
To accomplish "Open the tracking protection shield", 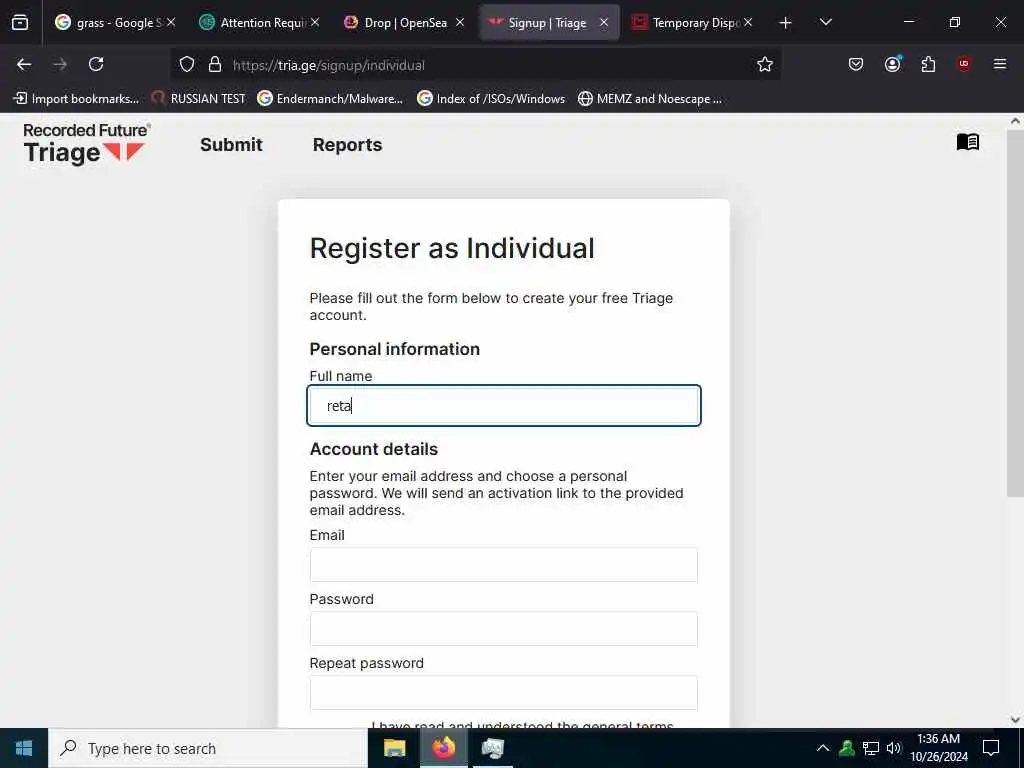I will pos(187,65).
